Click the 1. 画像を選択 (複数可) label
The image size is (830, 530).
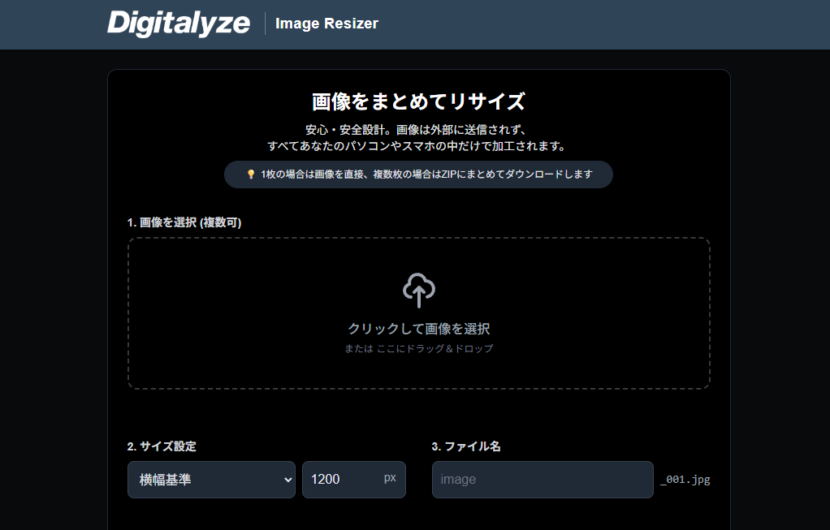(x=184, y=222)
